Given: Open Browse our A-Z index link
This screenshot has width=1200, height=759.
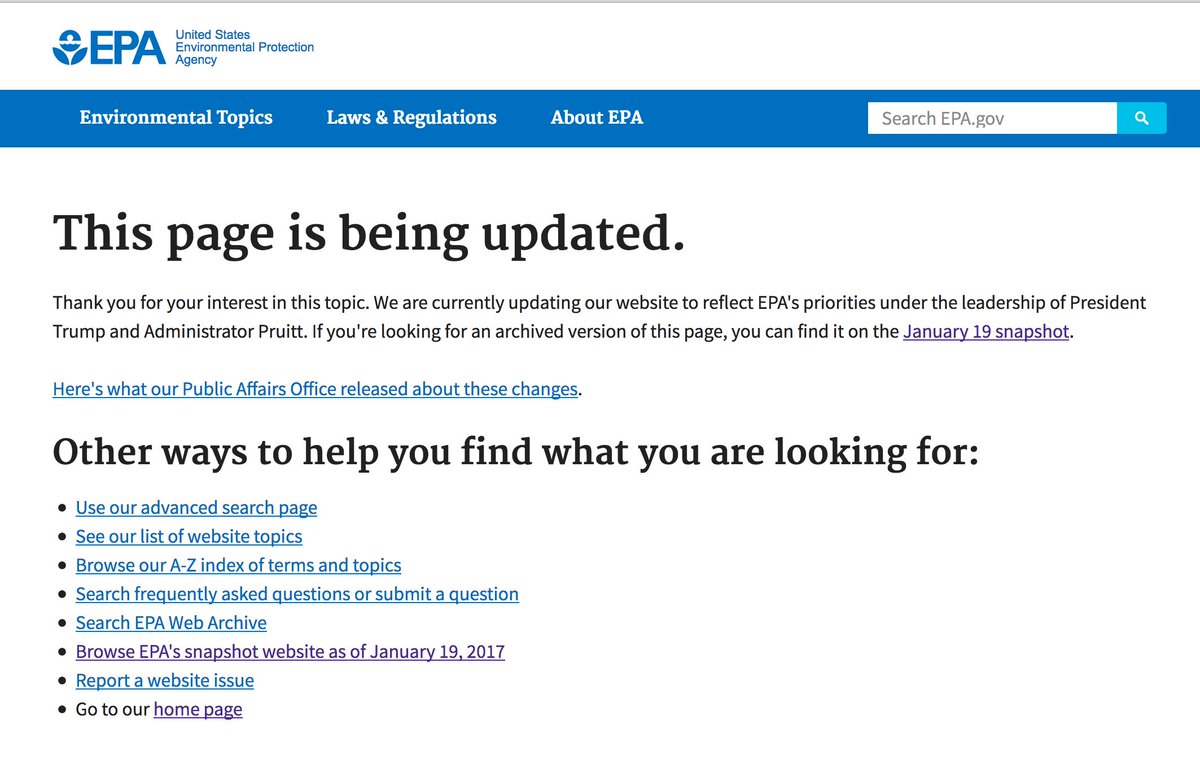Looking at the screenshot, I should click(239, 565).
